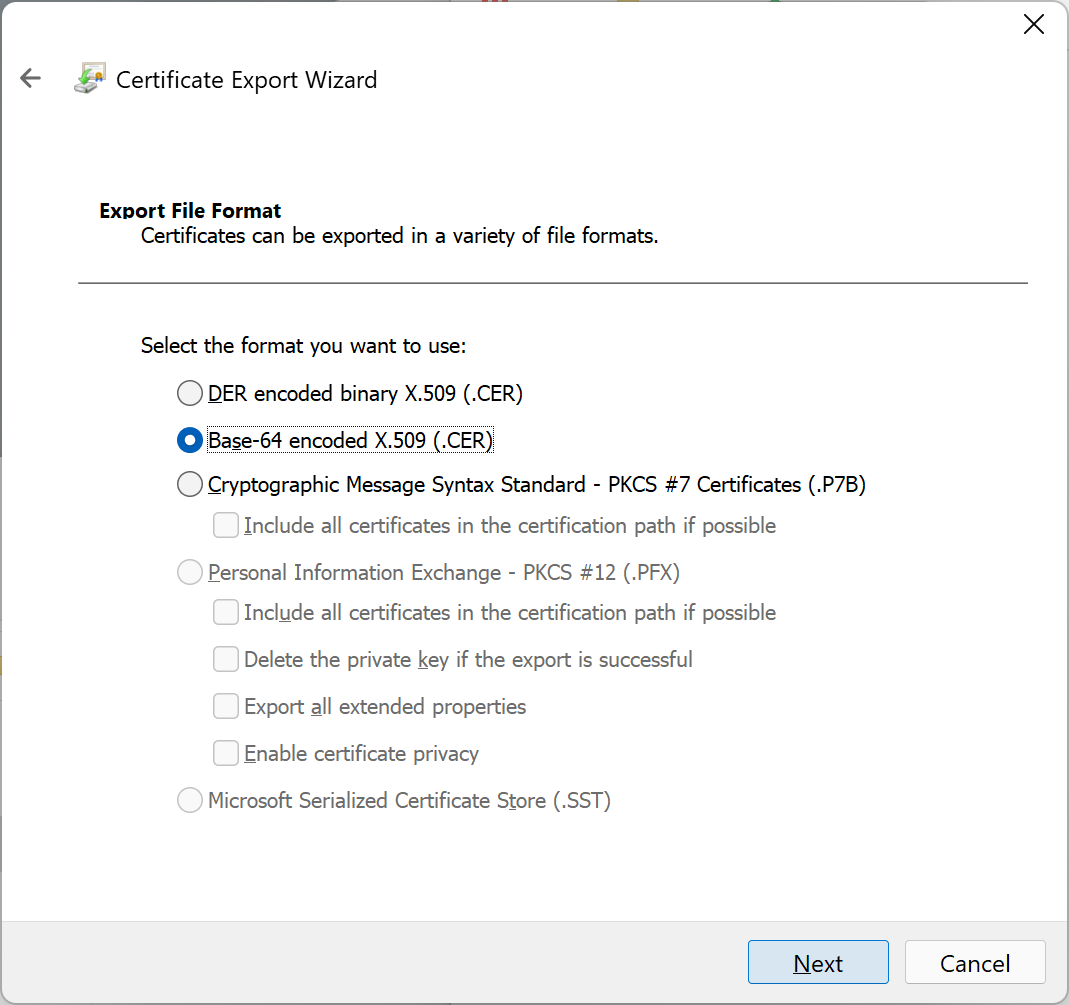The width and height of the screenshot is (1069, 1005).
Task: Close the wizard with the X
Action: (1034, 25)
